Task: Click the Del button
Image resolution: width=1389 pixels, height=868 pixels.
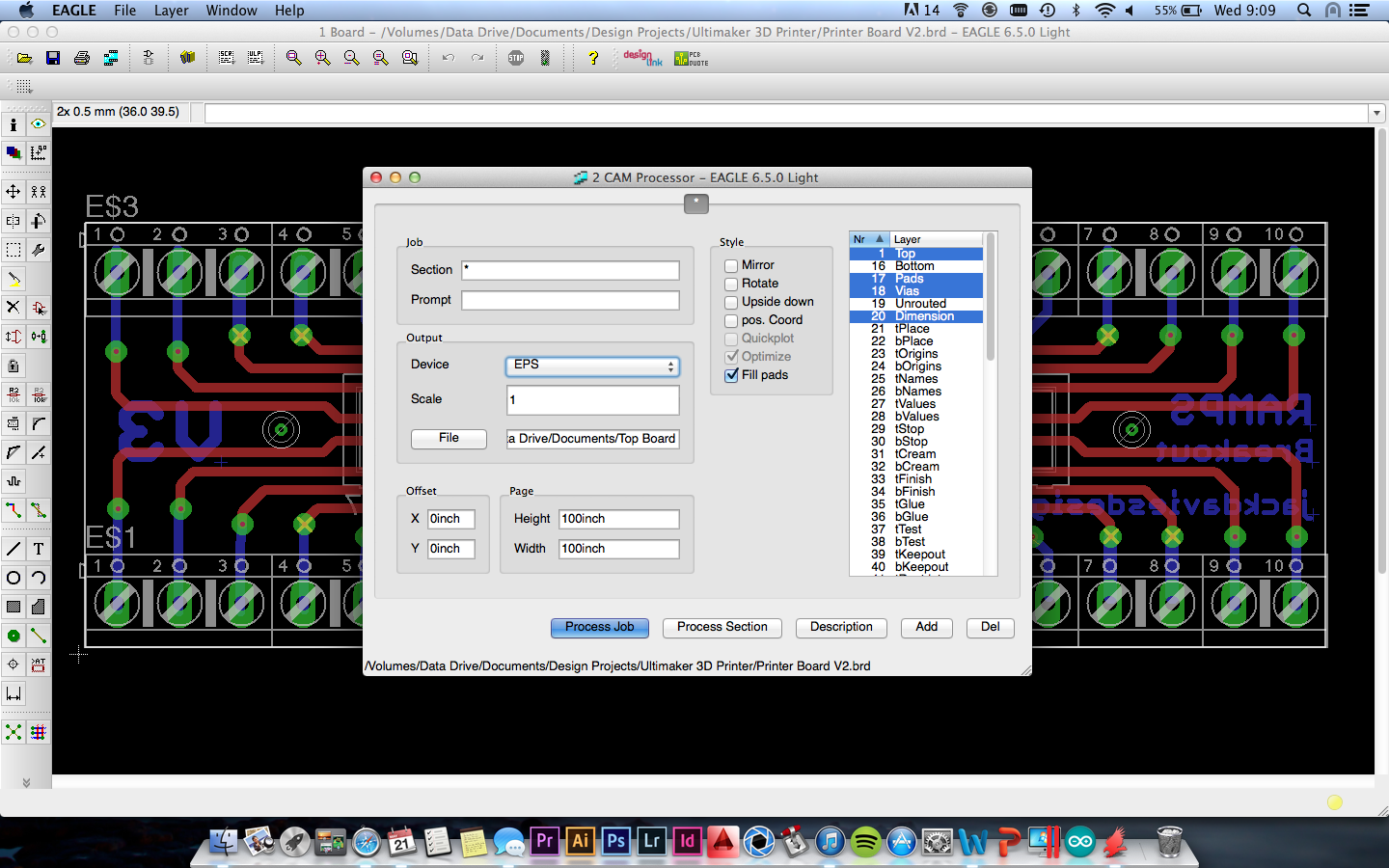Action: 991,628
